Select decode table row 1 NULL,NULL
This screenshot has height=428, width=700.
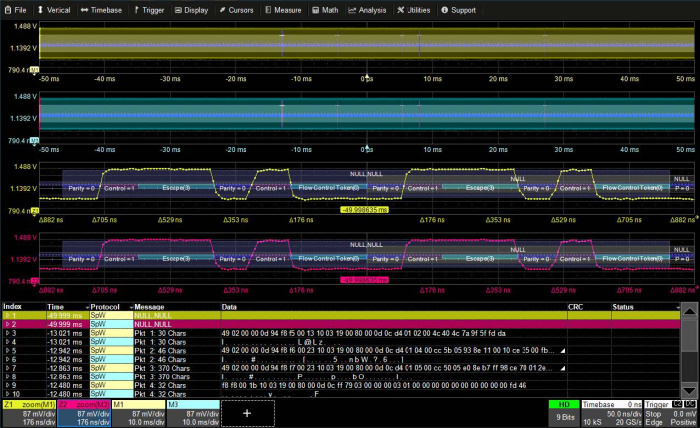click(150, 315)
